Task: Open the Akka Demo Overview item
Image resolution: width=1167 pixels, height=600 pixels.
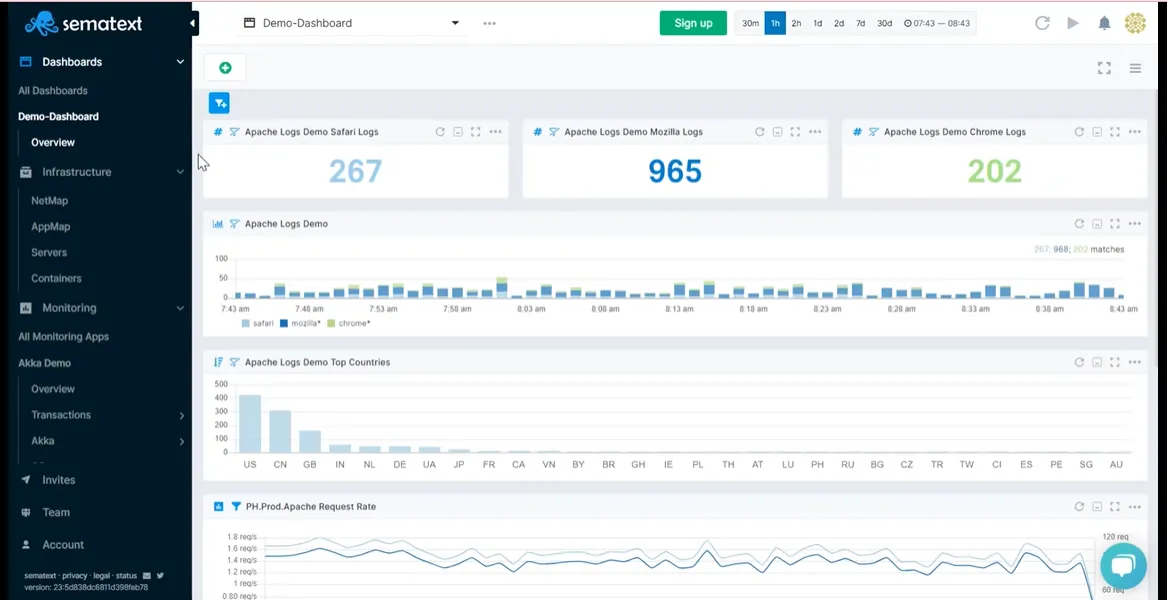Action: (x=53, y=389)
